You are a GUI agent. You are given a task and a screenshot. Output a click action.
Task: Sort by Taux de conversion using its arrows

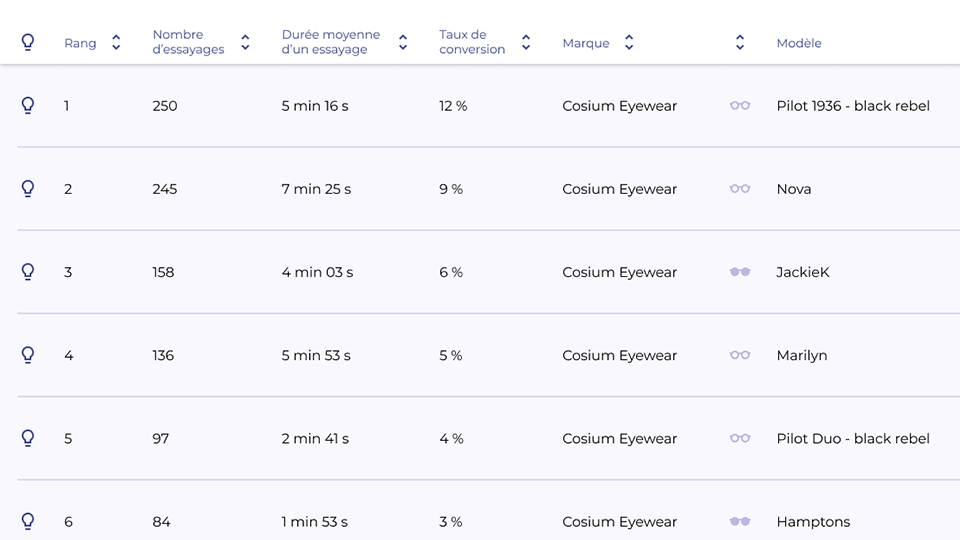pos(526,42)
